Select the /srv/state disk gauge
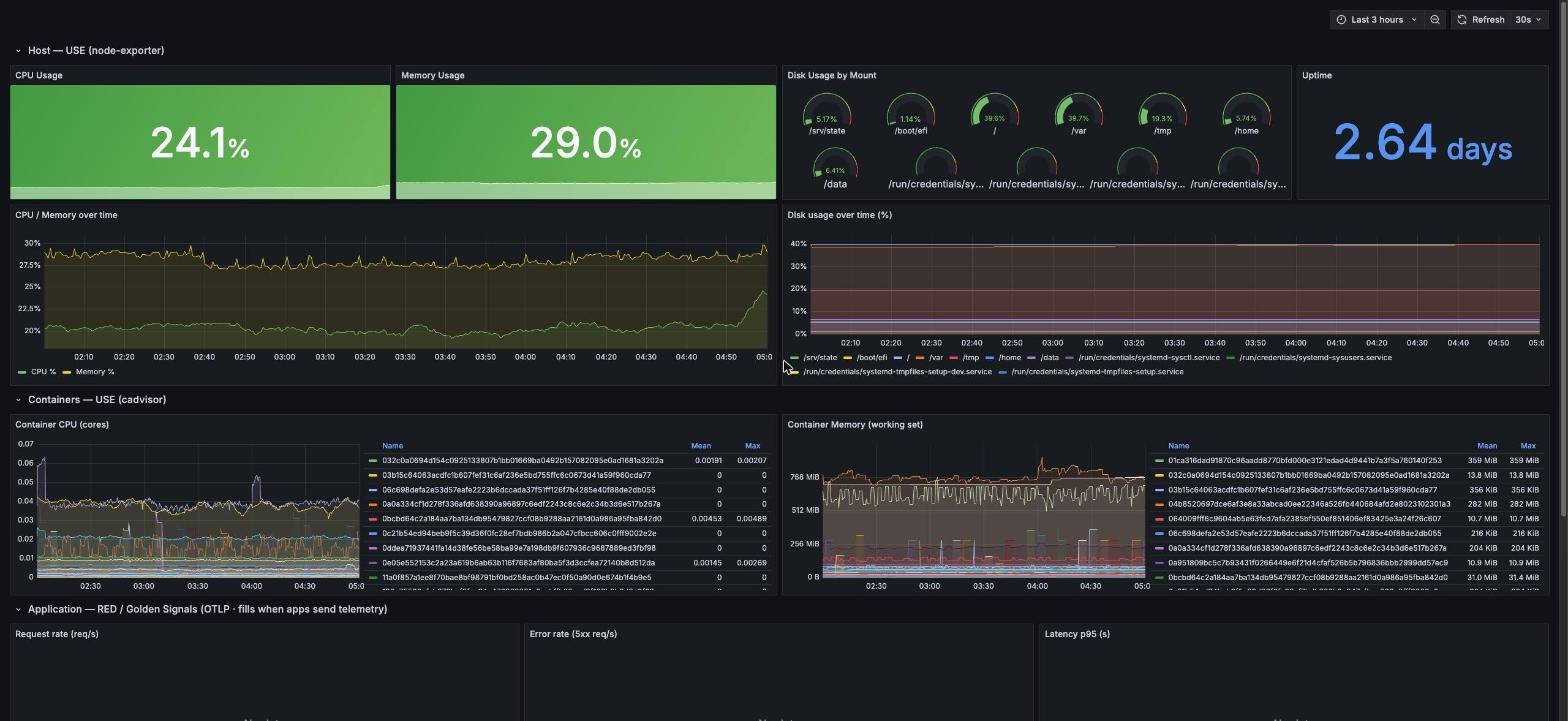This screenshot has height=721, width=1568. tap(827, 115)
